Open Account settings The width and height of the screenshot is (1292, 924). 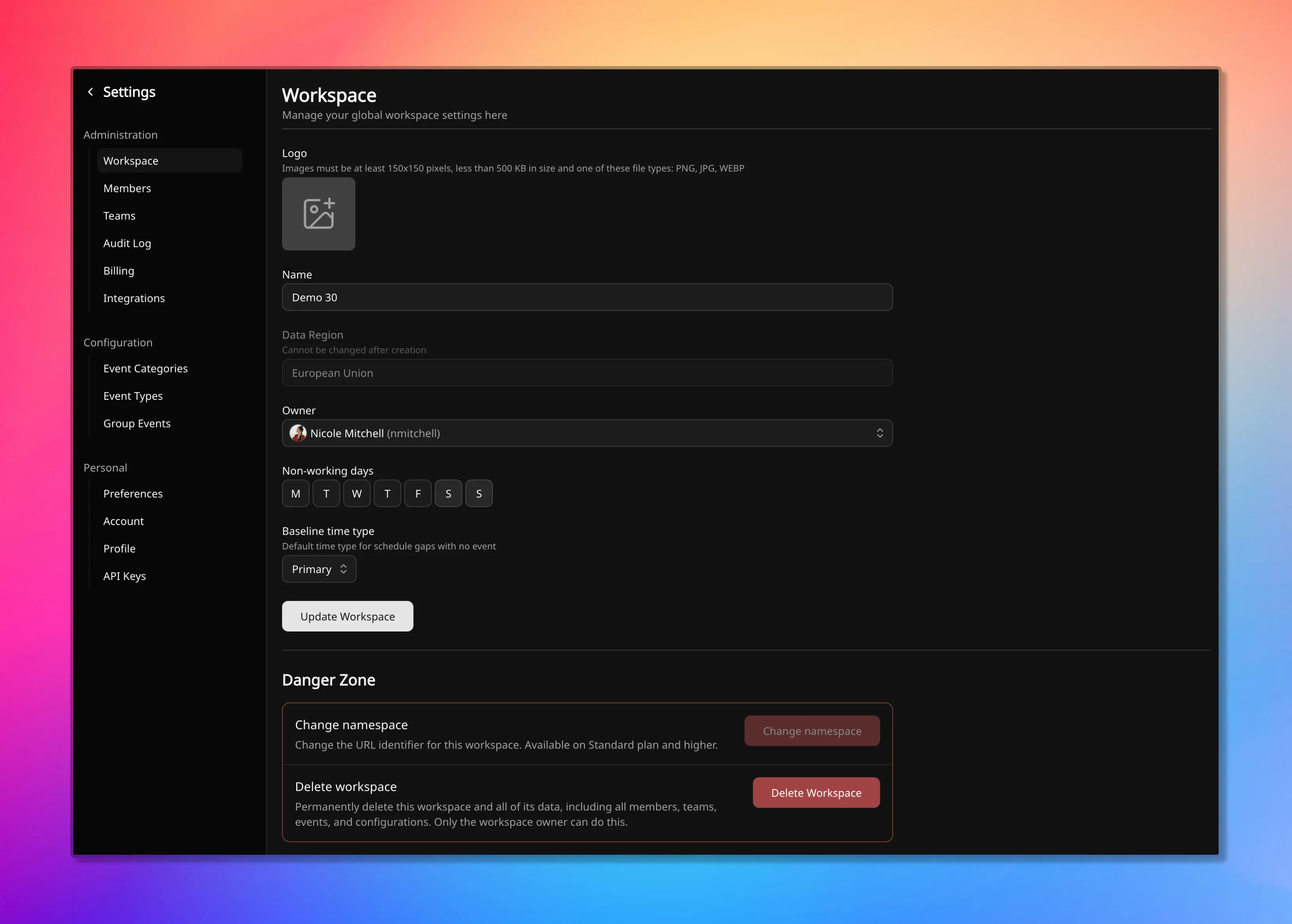pyautogui.click(x=170, y=521)
